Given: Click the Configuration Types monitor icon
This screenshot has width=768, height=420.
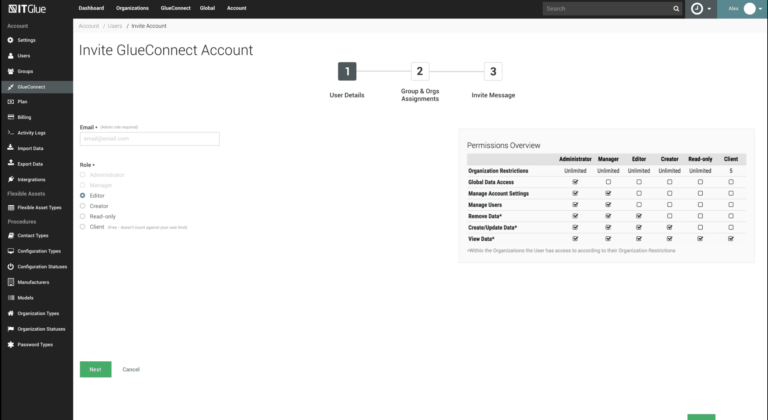Looking at the screenshot, I should pyautogui.click(x=10, y=251).
